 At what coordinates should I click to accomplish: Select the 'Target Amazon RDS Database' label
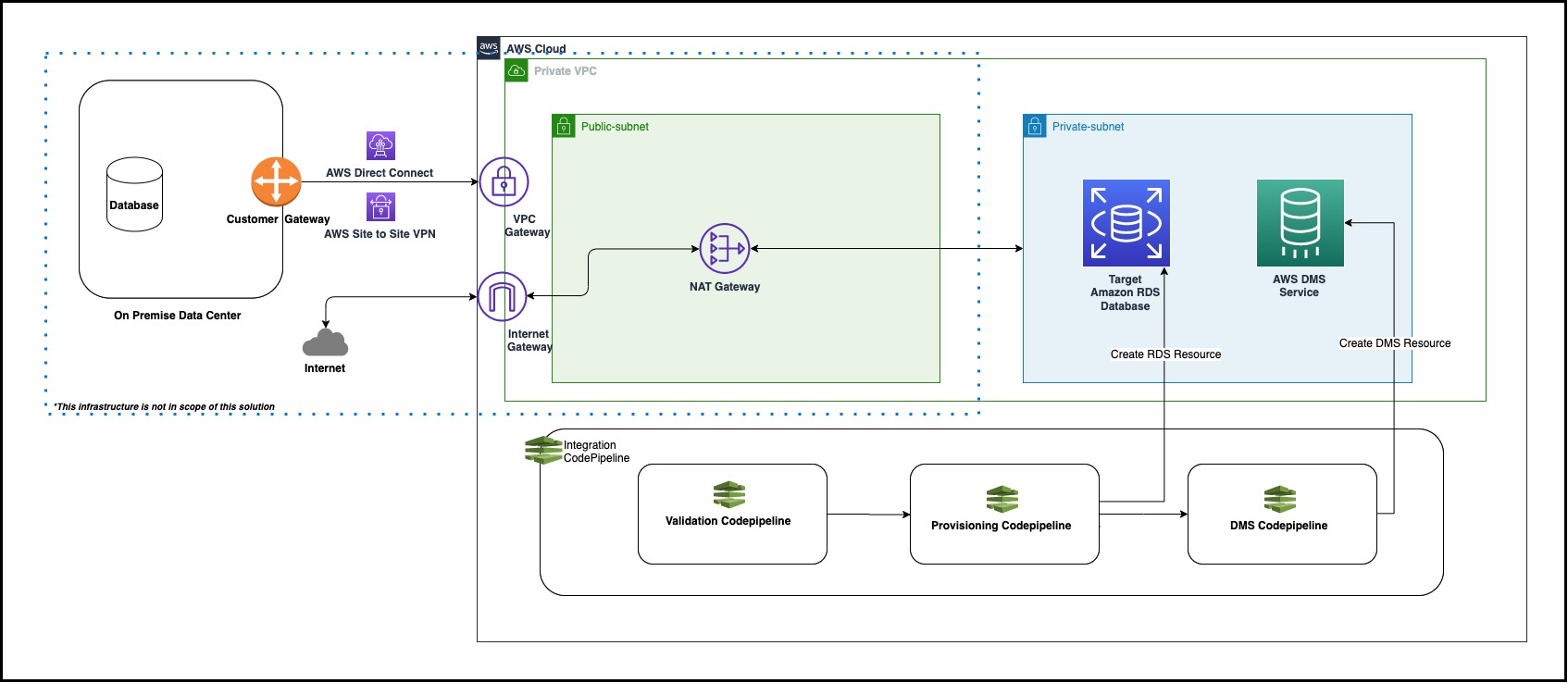click(1126, 292)
